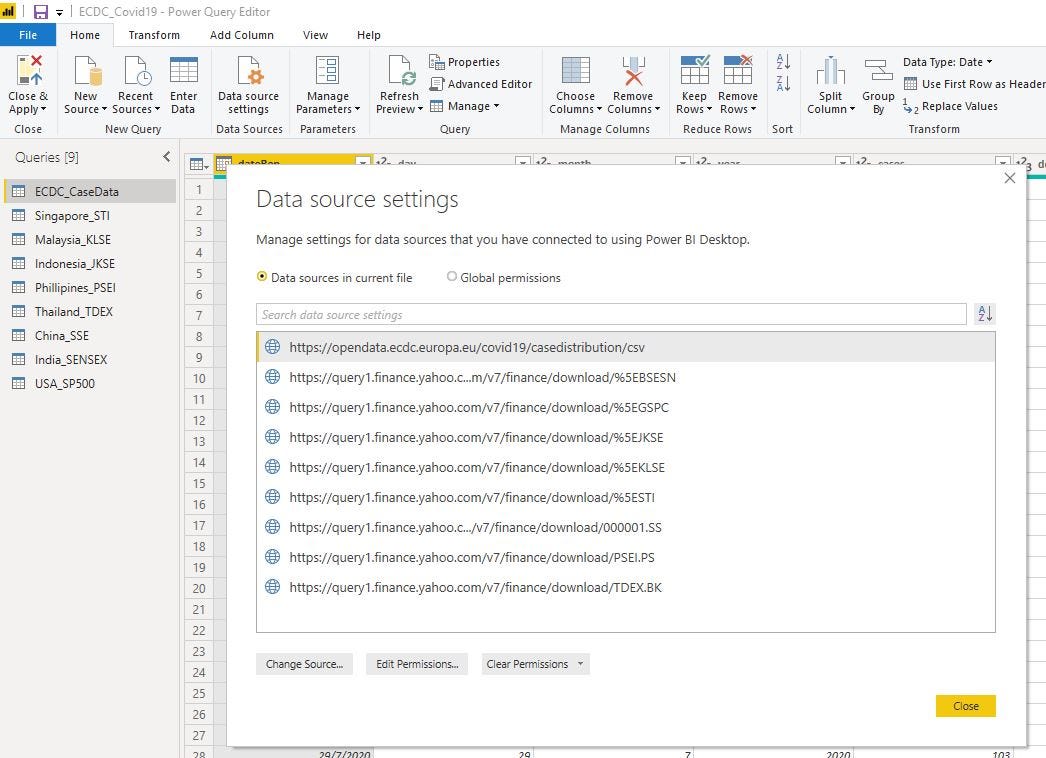Sort ascending with the A-Z icon
The height and width of the screenshot is (758, 1046).
pyautogui.click(x=783, y=62)
